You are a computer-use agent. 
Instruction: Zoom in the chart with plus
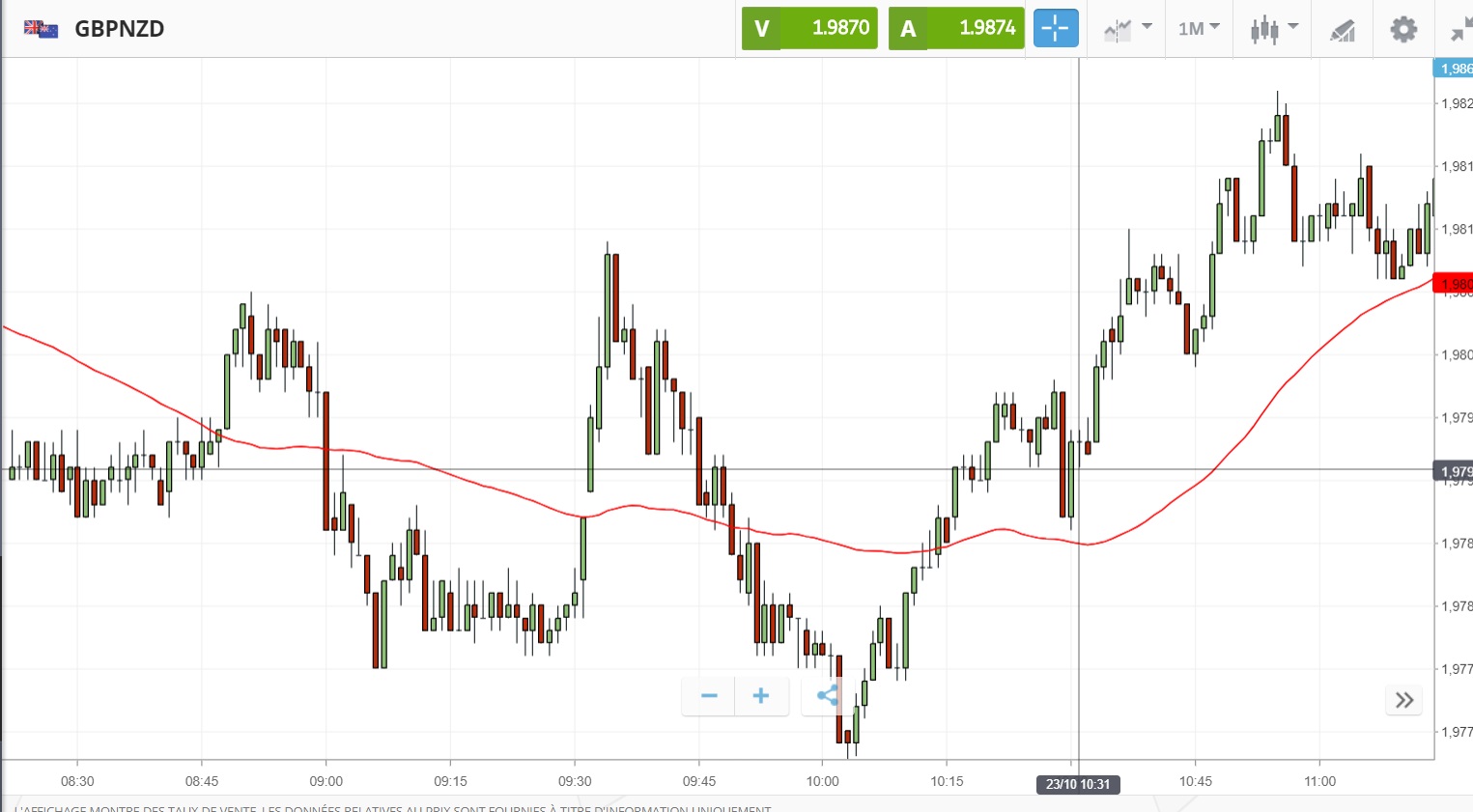[x=761, y=696]
